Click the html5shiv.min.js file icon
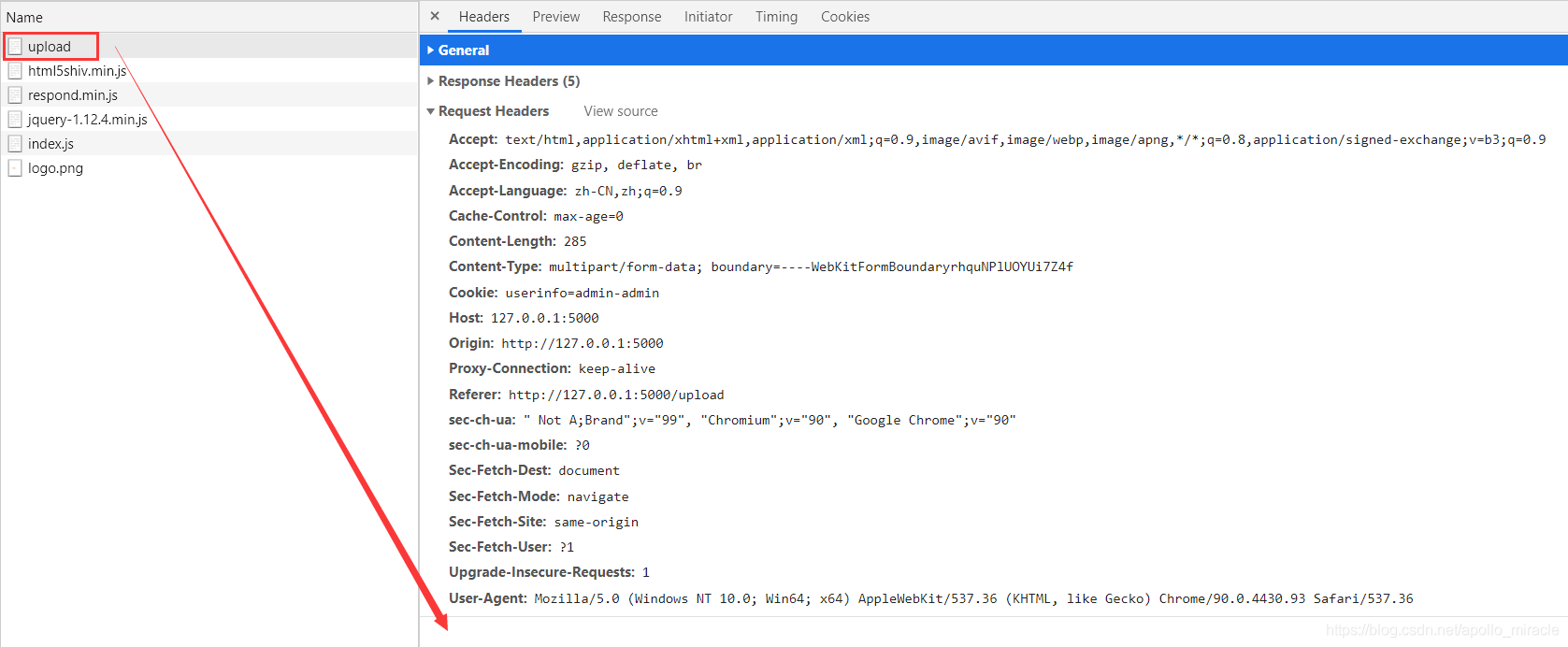1568x647 pixels. click(15, 71)
